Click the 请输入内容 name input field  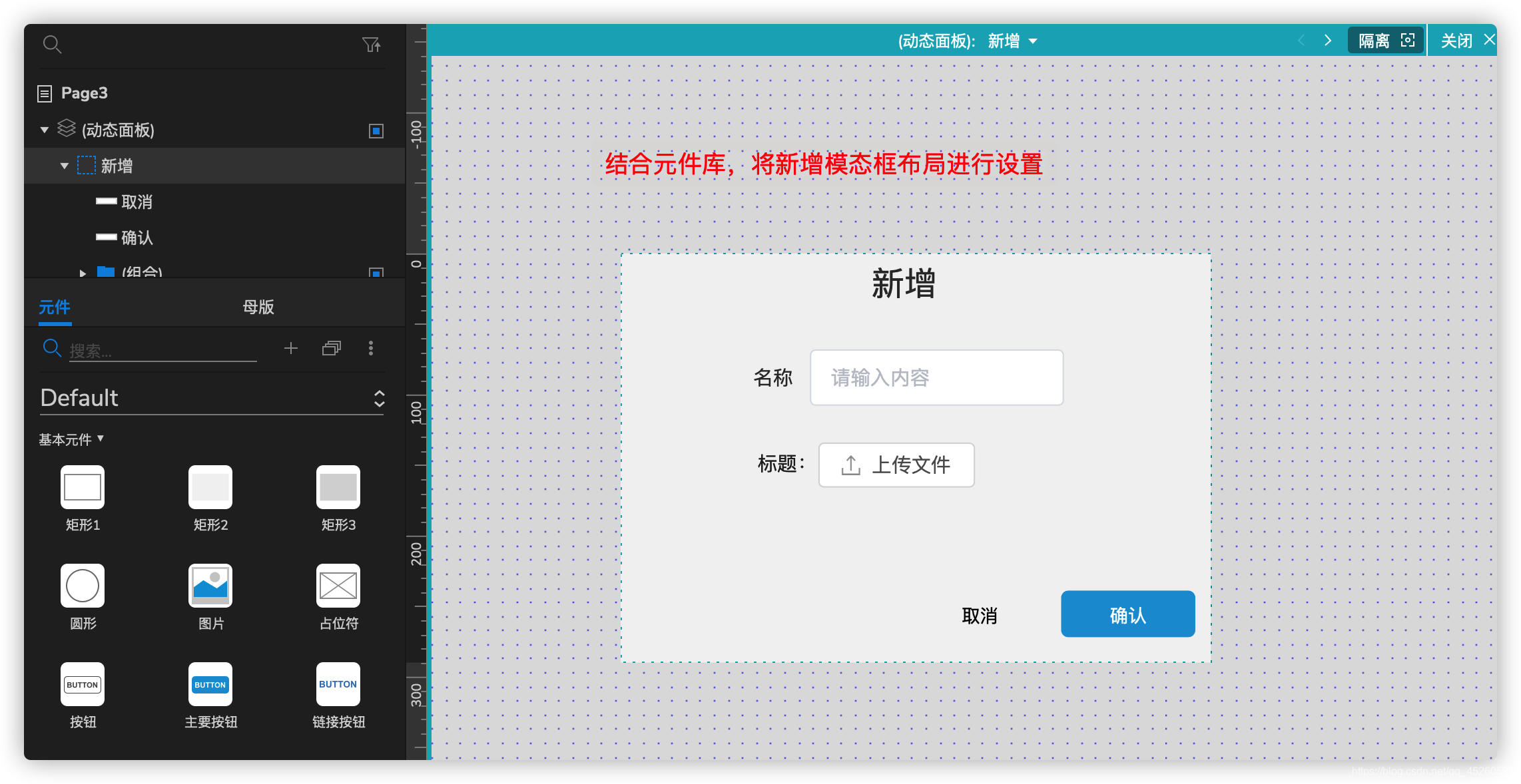tap(936, 377)
